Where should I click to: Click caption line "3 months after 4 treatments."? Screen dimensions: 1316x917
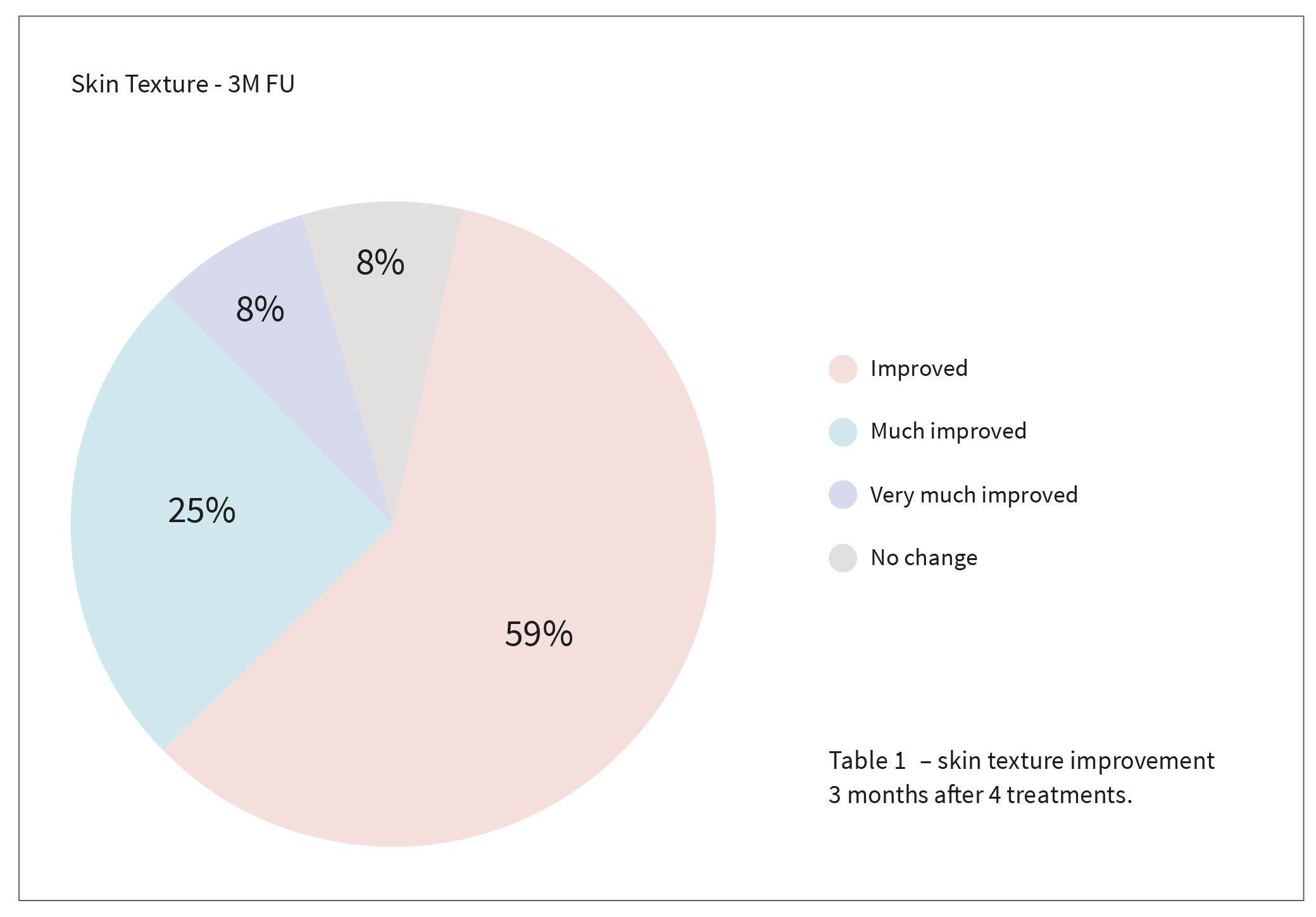[x=980, y=795]
